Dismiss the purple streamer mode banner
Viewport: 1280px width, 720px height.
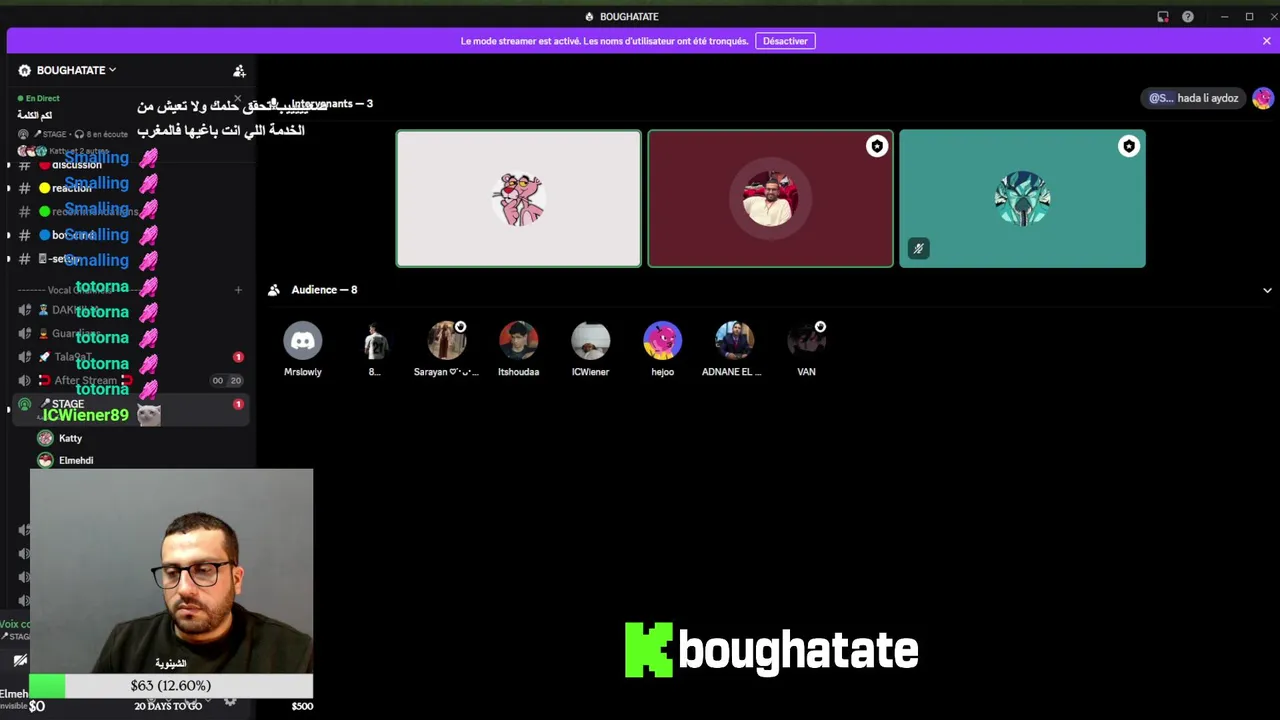(x=1266, y=41)
